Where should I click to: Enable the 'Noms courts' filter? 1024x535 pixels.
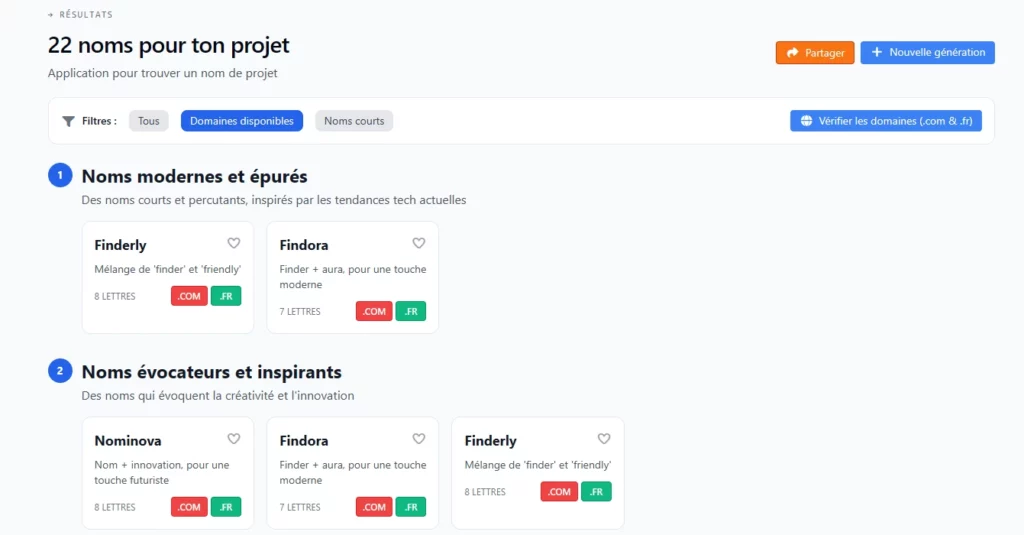click(x=354, y=121)
